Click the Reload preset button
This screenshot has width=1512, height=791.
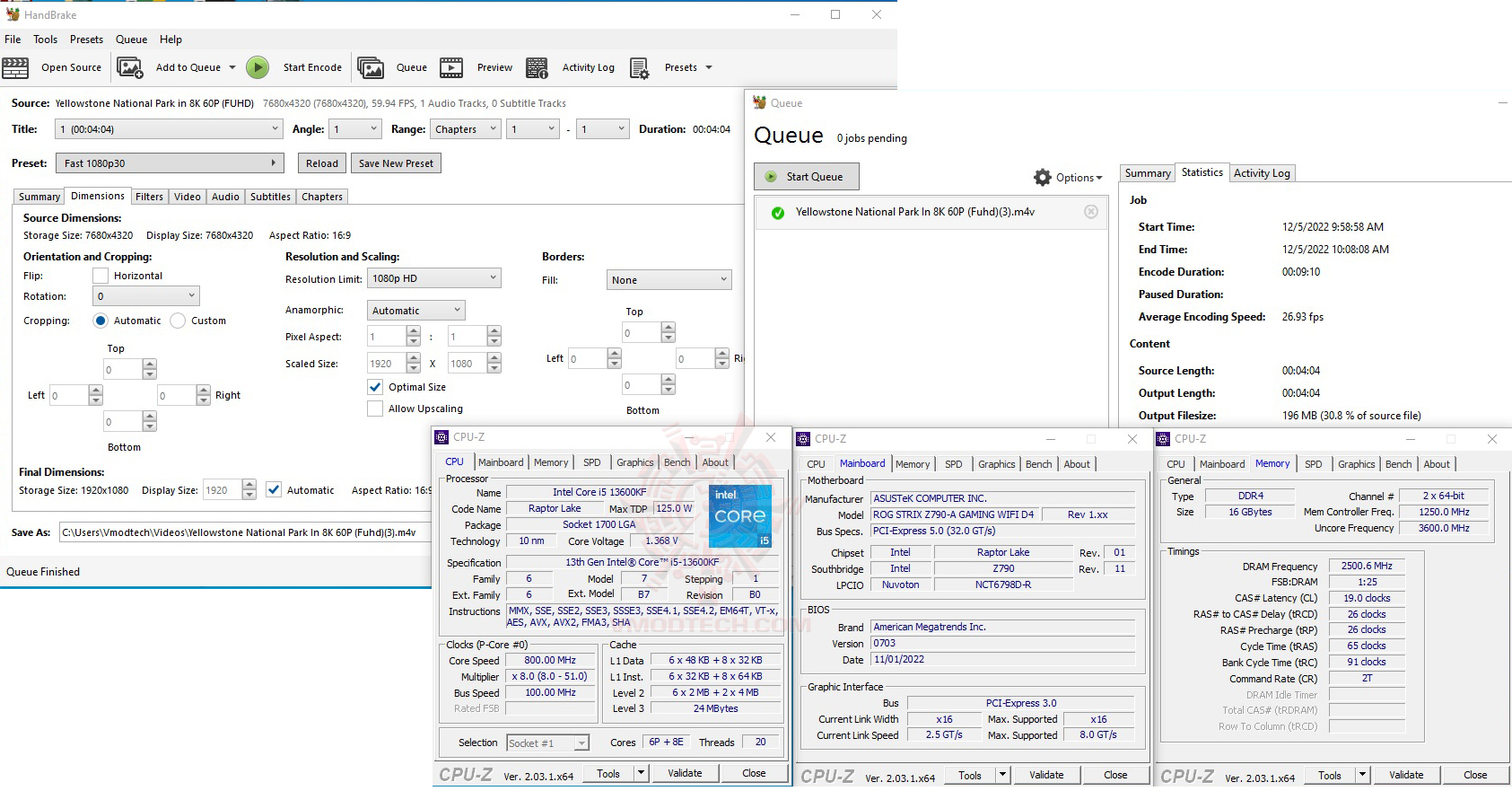322,163
